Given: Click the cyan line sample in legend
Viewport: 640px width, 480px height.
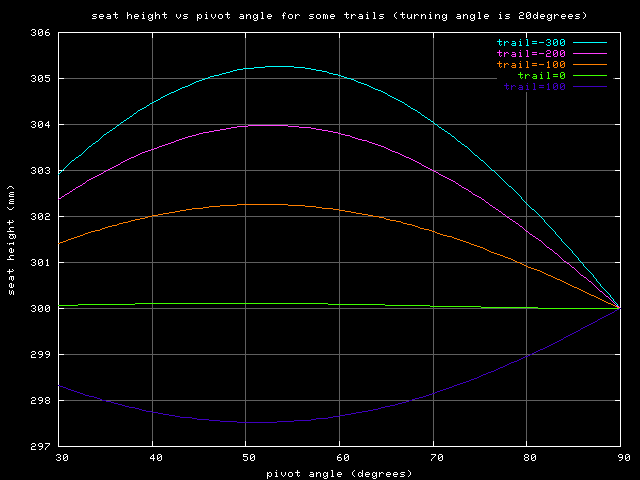Looking at the screenshot, I should 590,43.
